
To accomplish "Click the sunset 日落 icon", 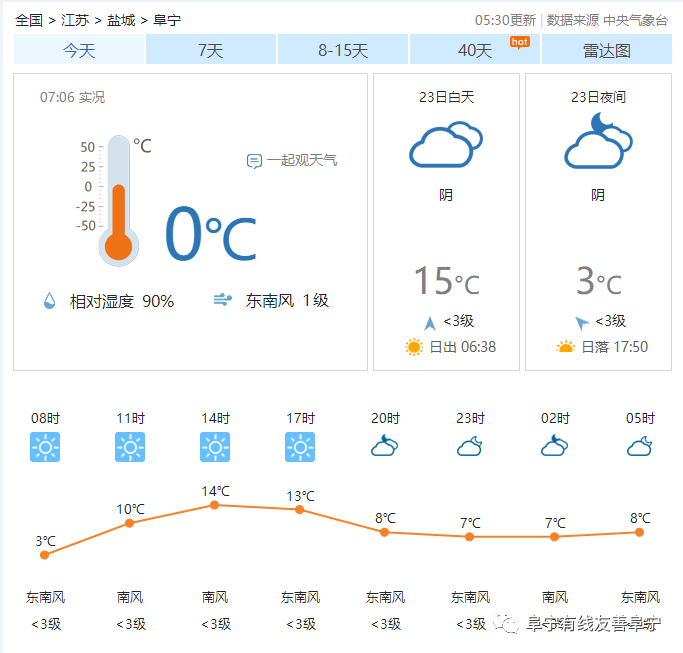I will pos(565,347).
